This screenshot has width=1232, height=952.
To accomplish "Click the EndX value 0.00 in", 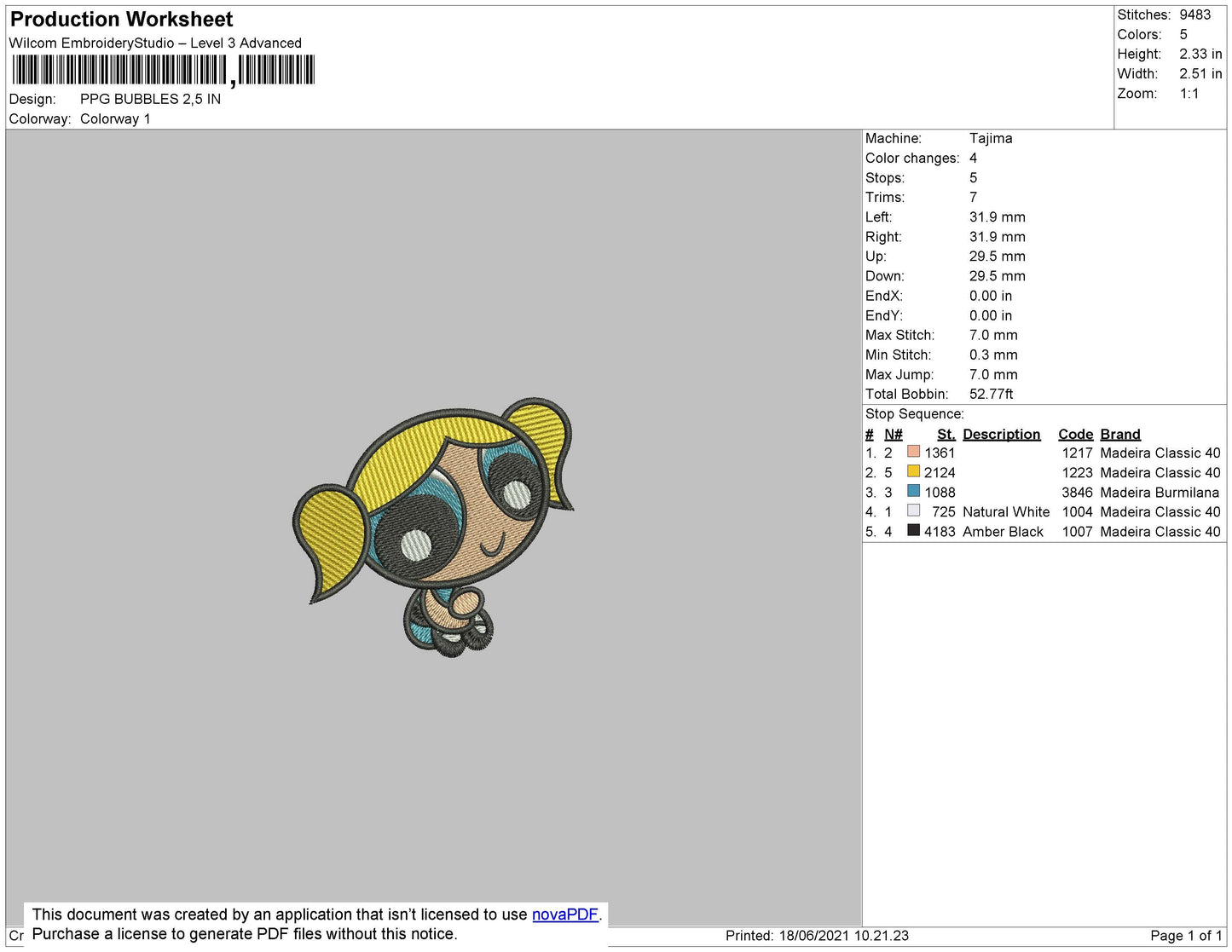I will coord(991,296).
